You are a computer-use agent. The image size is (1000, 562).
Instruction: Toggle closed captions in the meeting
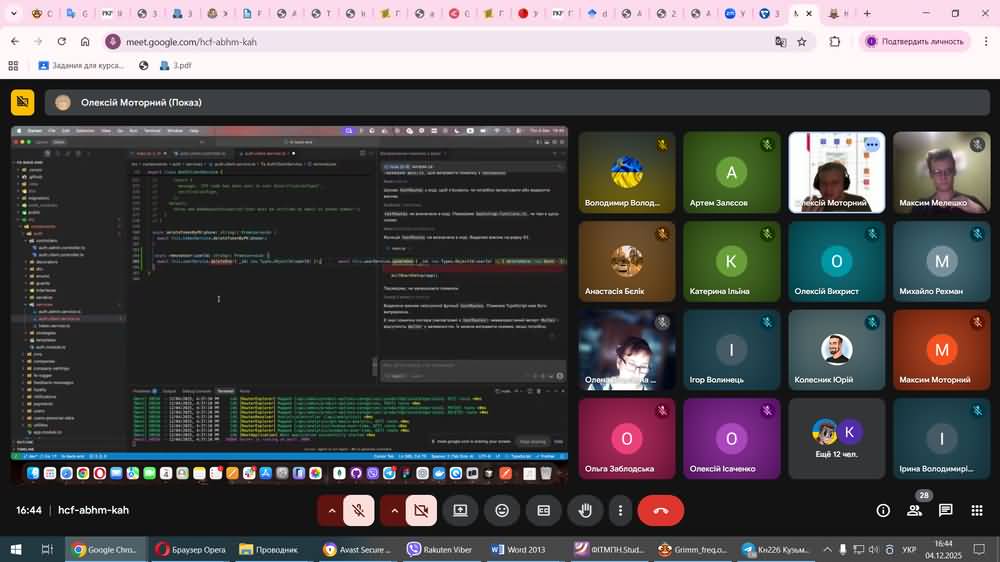[x=543, y=510]
